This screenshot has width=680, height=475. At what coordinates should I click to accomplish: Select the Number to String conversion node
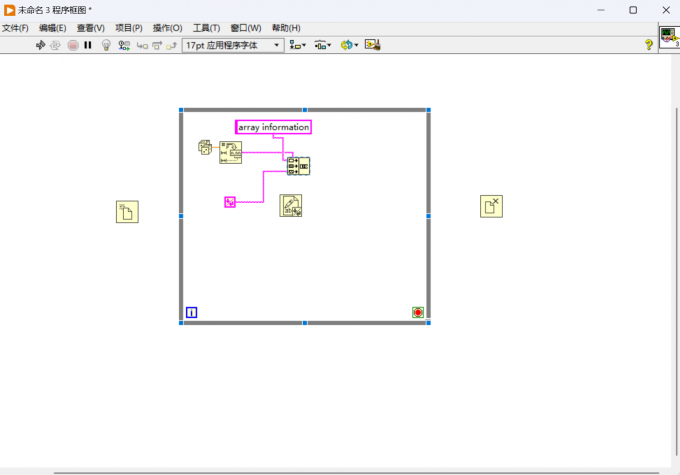click(x=230, y=153)
